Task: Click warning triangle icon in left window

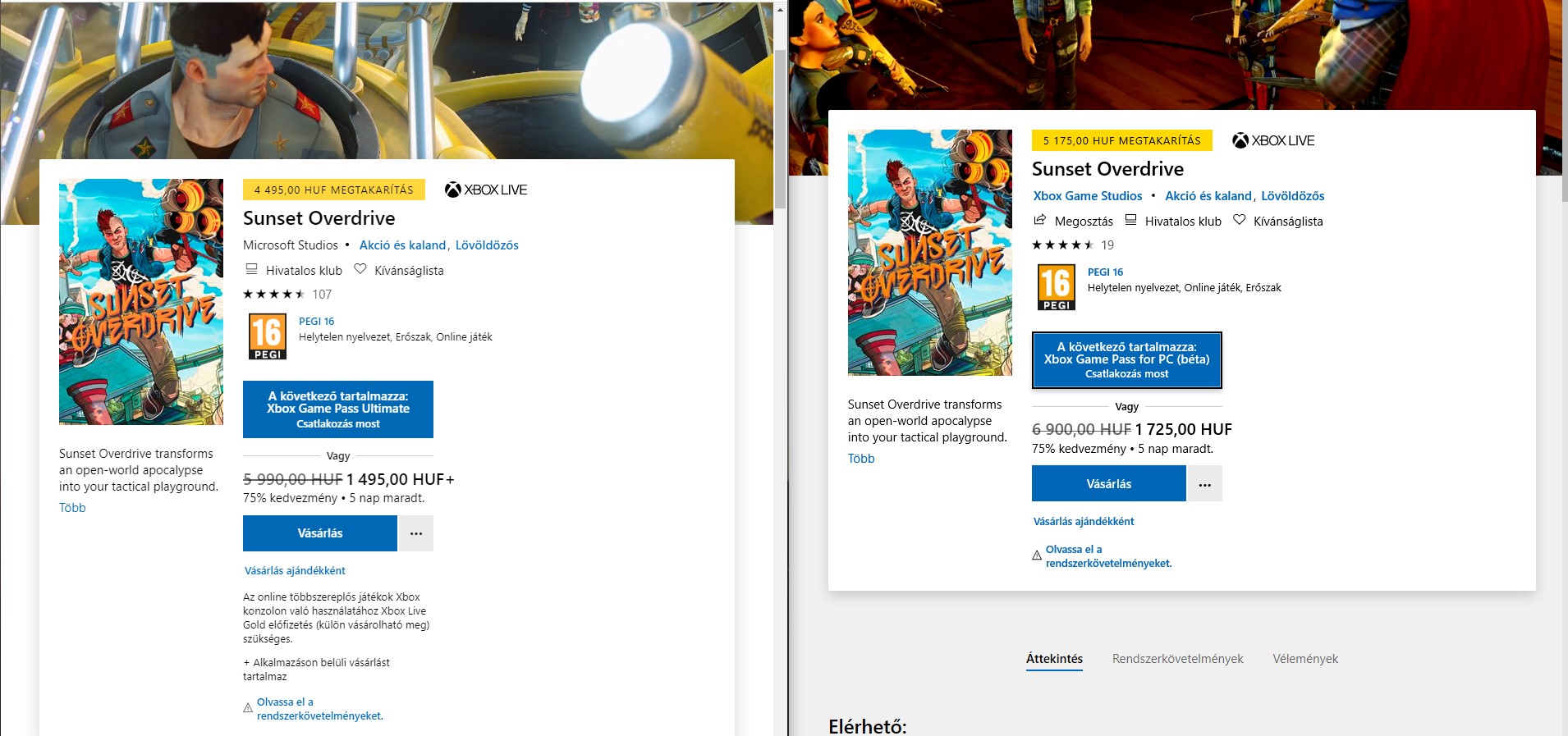Action: point(248,708)
